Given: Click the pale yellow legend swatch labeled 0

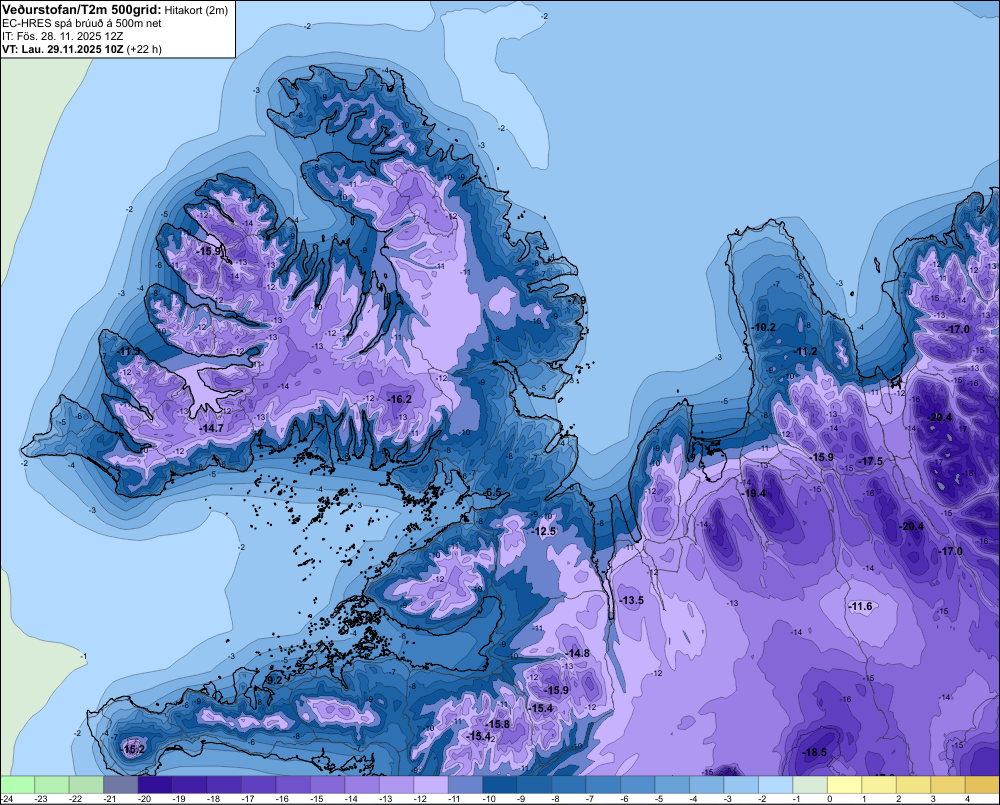Looking at the screenshot, I should click(844, 784).
